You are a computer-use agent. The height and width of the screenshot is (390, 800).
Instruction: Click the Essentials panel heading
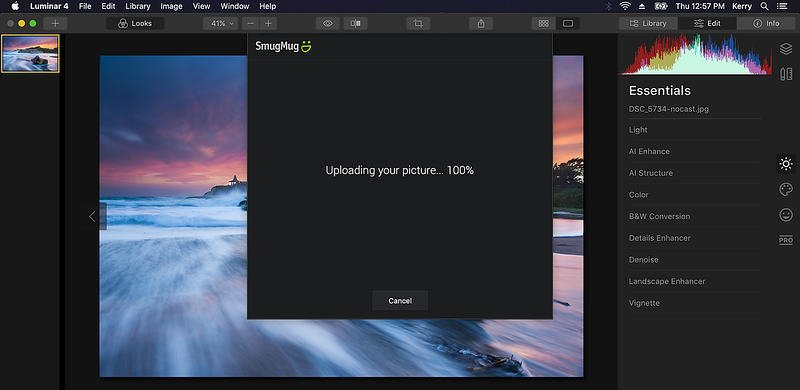pyautogui.click(x=660, y=90)
